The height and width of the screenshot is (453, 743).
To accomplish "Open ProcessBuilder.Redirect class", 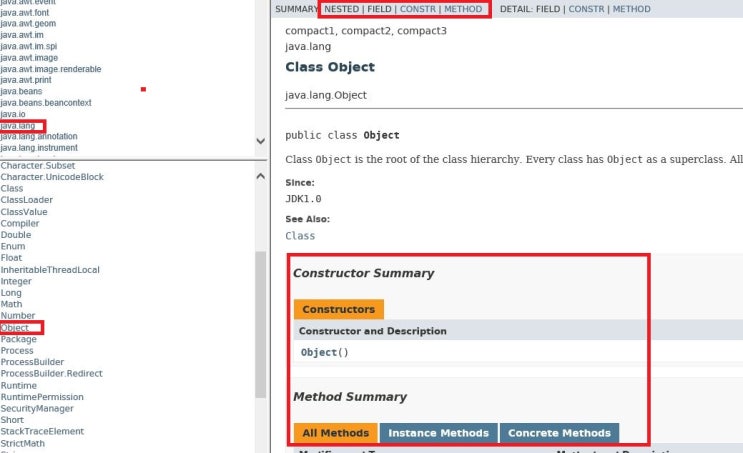I will 51,373.
